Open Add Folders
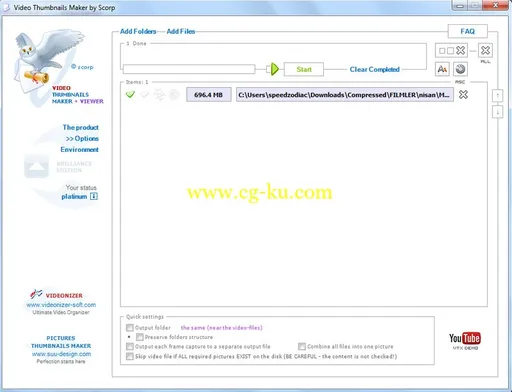Image resolution: width=512 pixels, height=392 pixels. pyautogui.click(x=138, y=31)
